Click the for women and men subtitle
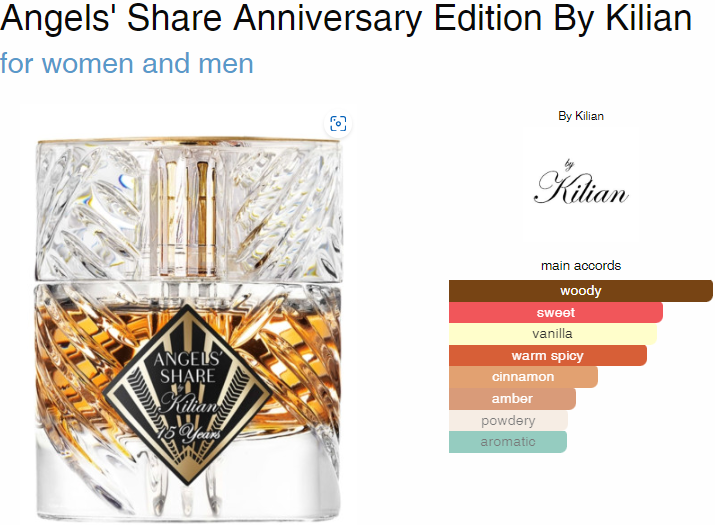 (127, 63)
